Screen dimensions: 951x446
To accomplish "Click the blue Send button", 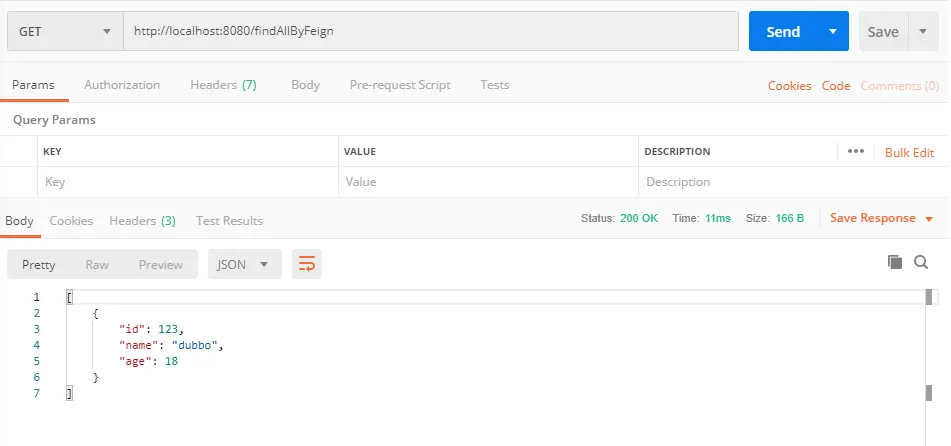I will (783, 31).
